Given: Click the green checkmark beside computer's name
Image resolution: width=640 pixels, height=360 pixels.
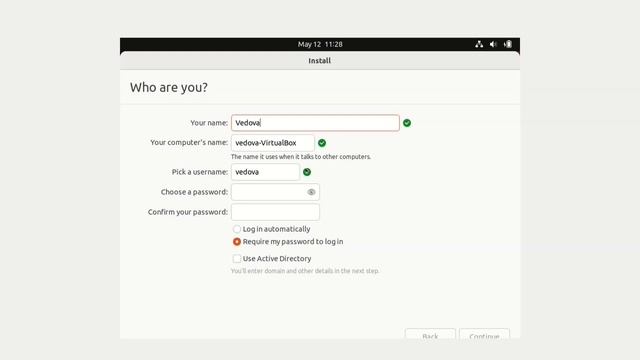Looking at the screenshot, I should 322,143.
